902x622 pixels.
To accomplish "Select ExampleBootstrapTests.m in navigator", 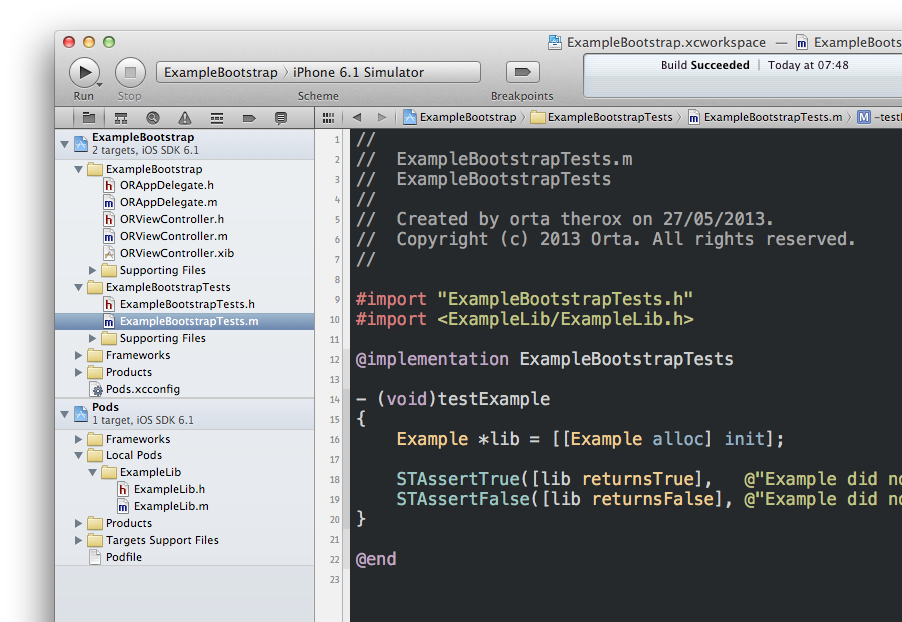I will click(184, 322).
